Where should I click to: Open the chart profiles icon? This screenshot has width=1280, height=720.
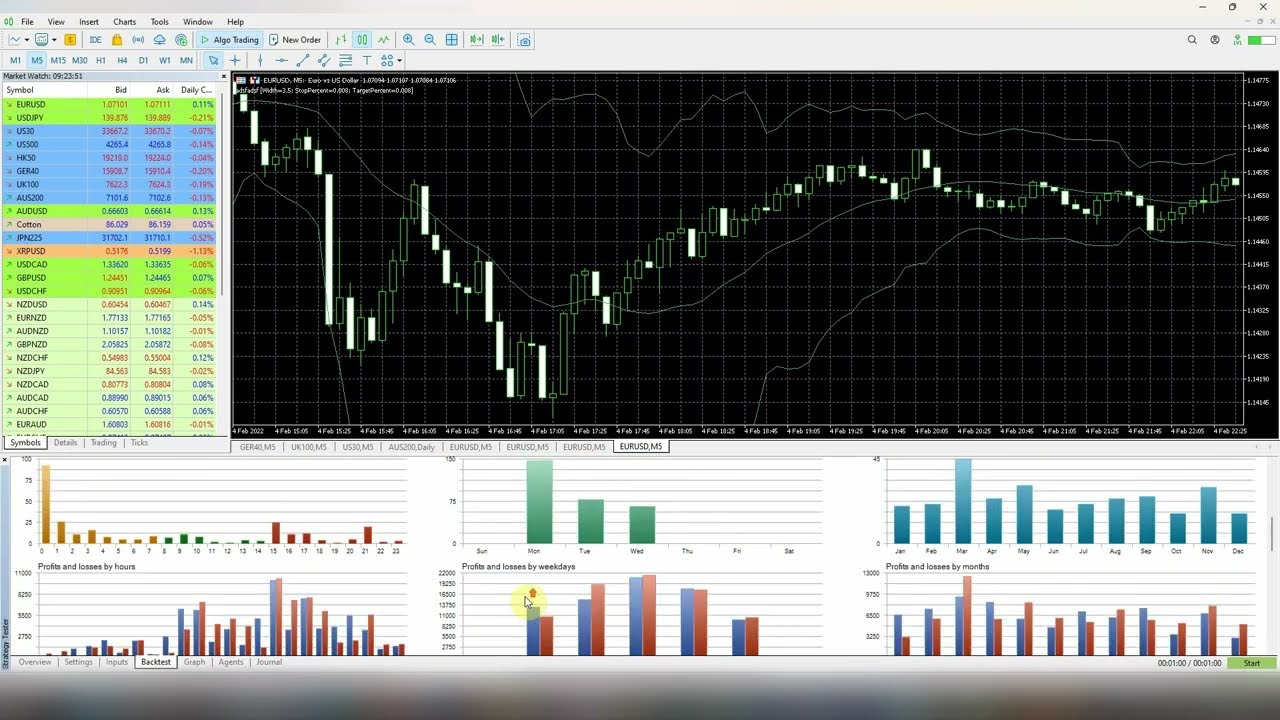tap(41, 40)
